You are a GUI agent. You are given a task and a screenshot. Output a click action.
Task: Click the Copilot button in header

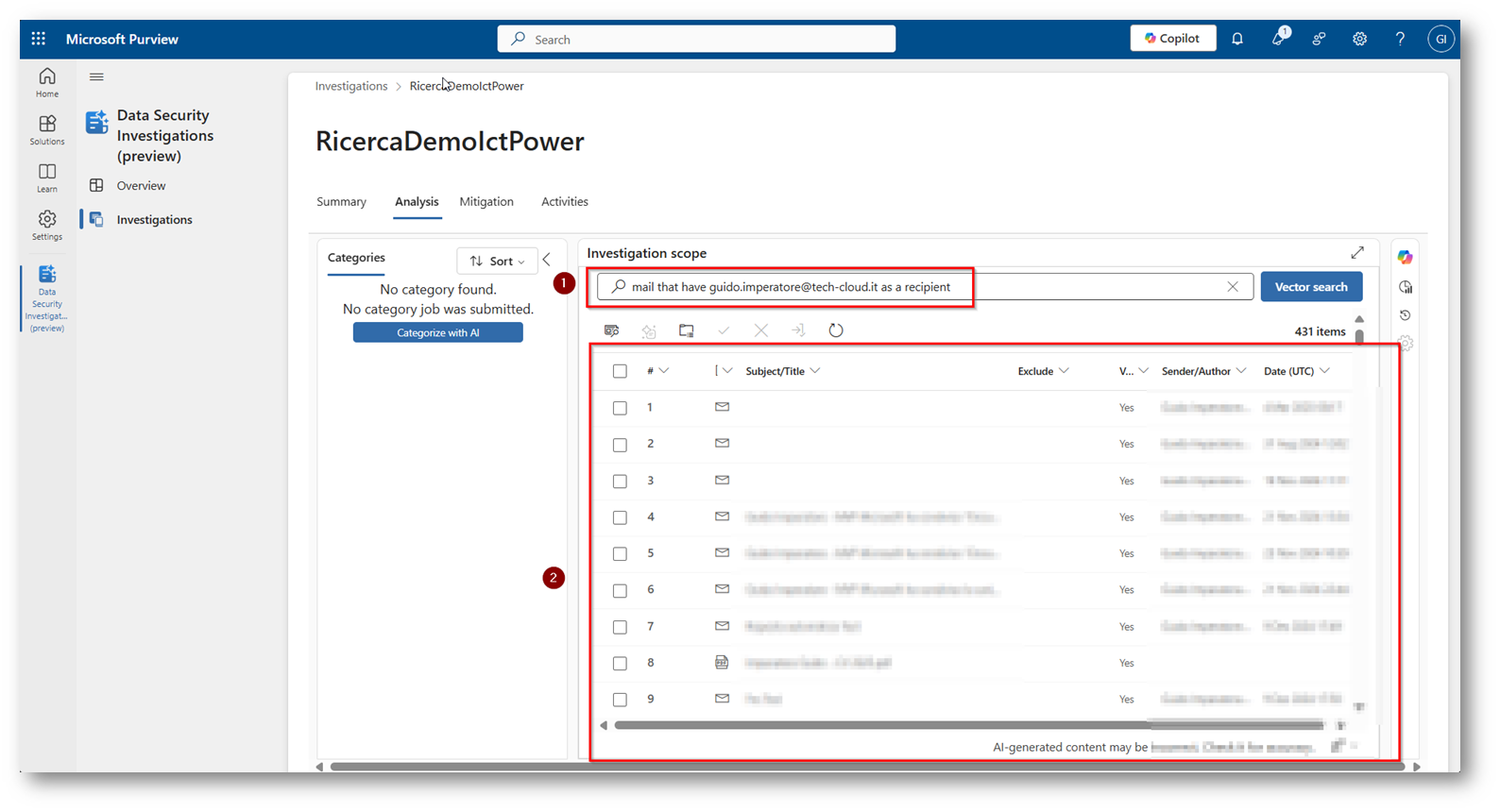click(1173, 39)
